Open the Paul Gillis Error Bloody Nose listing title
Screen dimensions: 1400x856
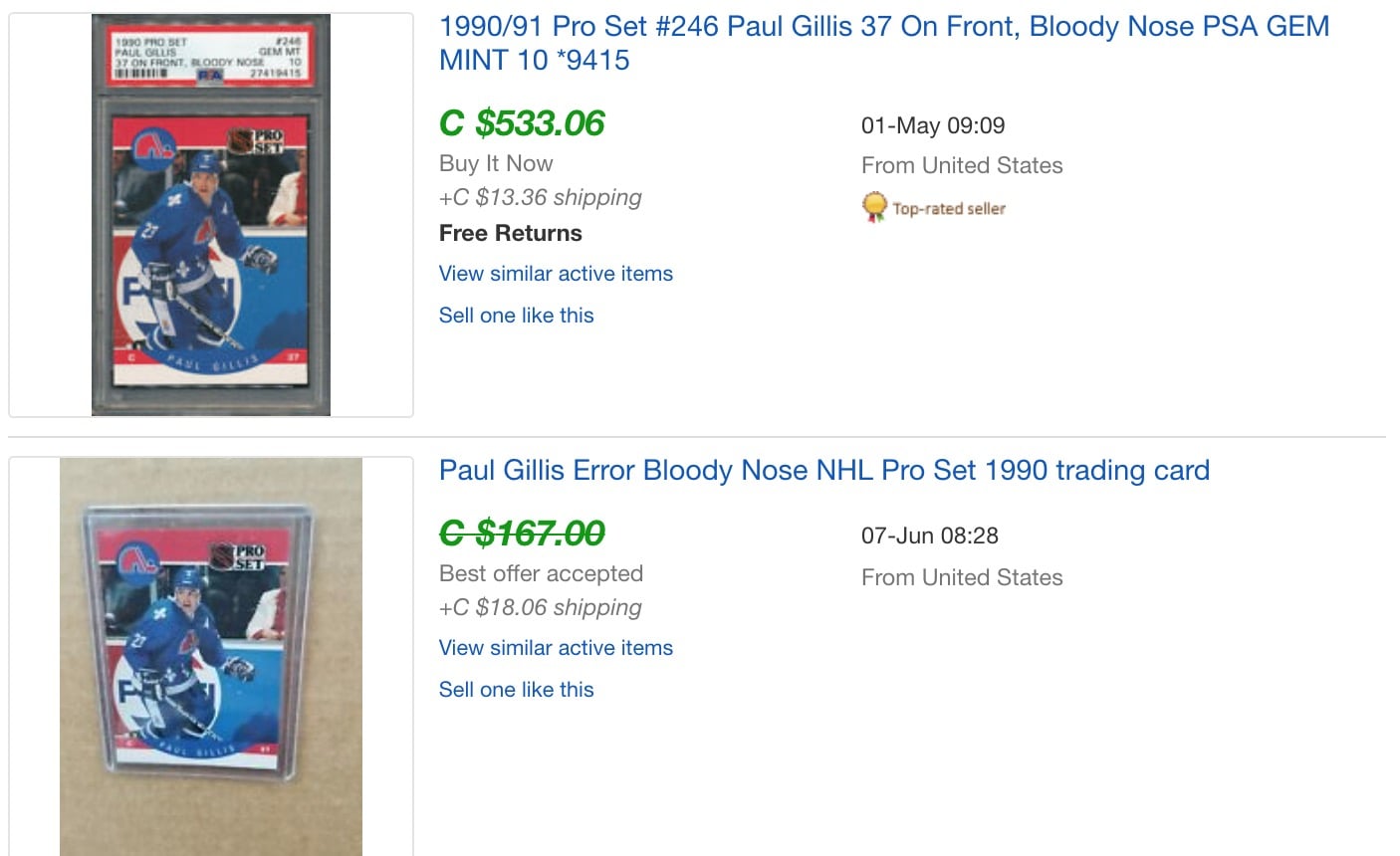pos(824,470)
